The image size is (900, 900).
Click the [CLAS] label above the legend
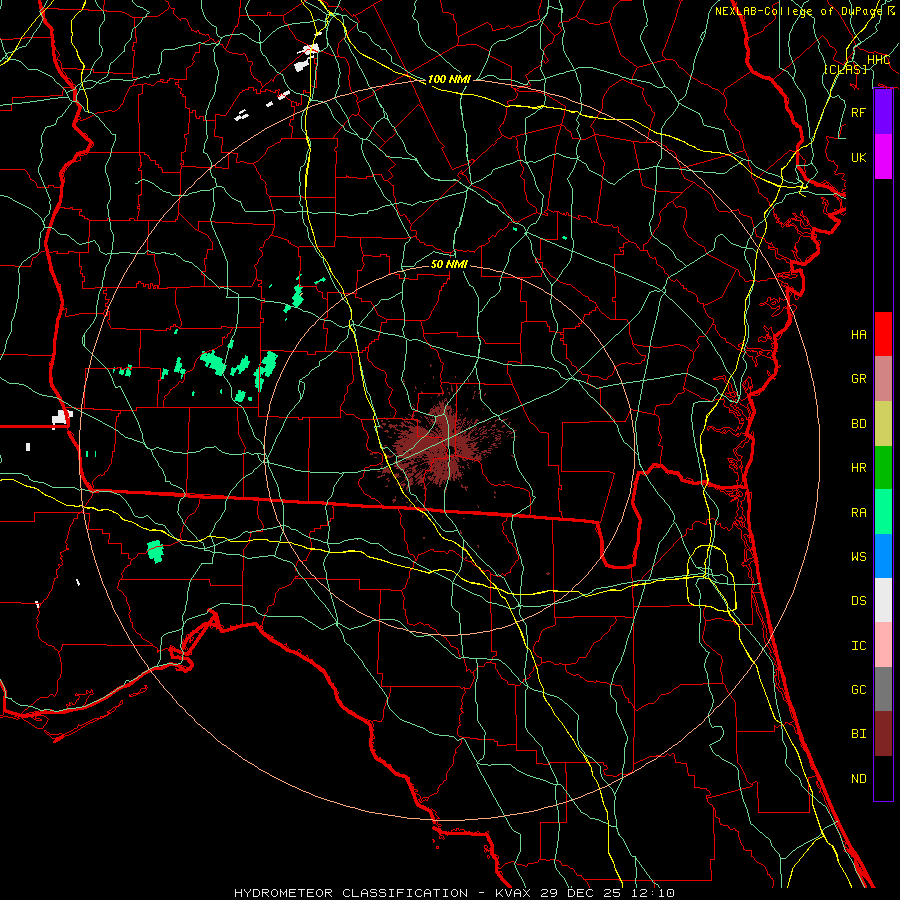pos(845,69)
